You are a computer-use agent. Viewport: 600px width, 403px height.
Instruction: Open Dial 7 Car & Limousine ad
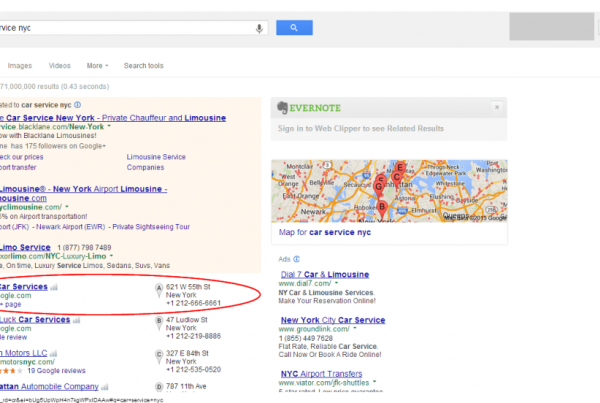(x=325, y=274)
